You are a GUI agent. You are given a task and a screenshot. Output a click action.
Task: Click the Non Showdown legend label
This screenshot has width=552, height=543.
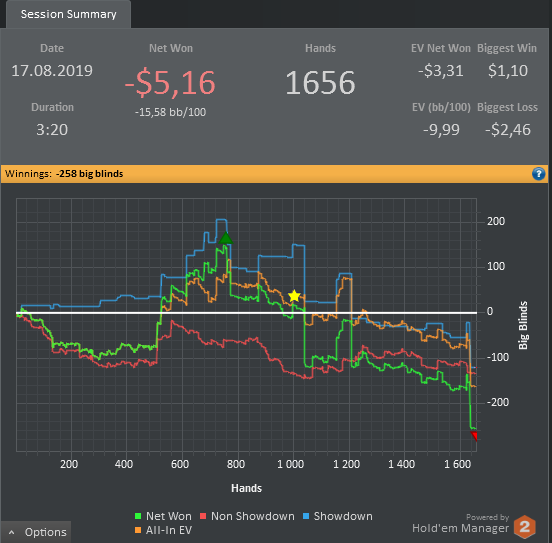[x=253, y=516]
